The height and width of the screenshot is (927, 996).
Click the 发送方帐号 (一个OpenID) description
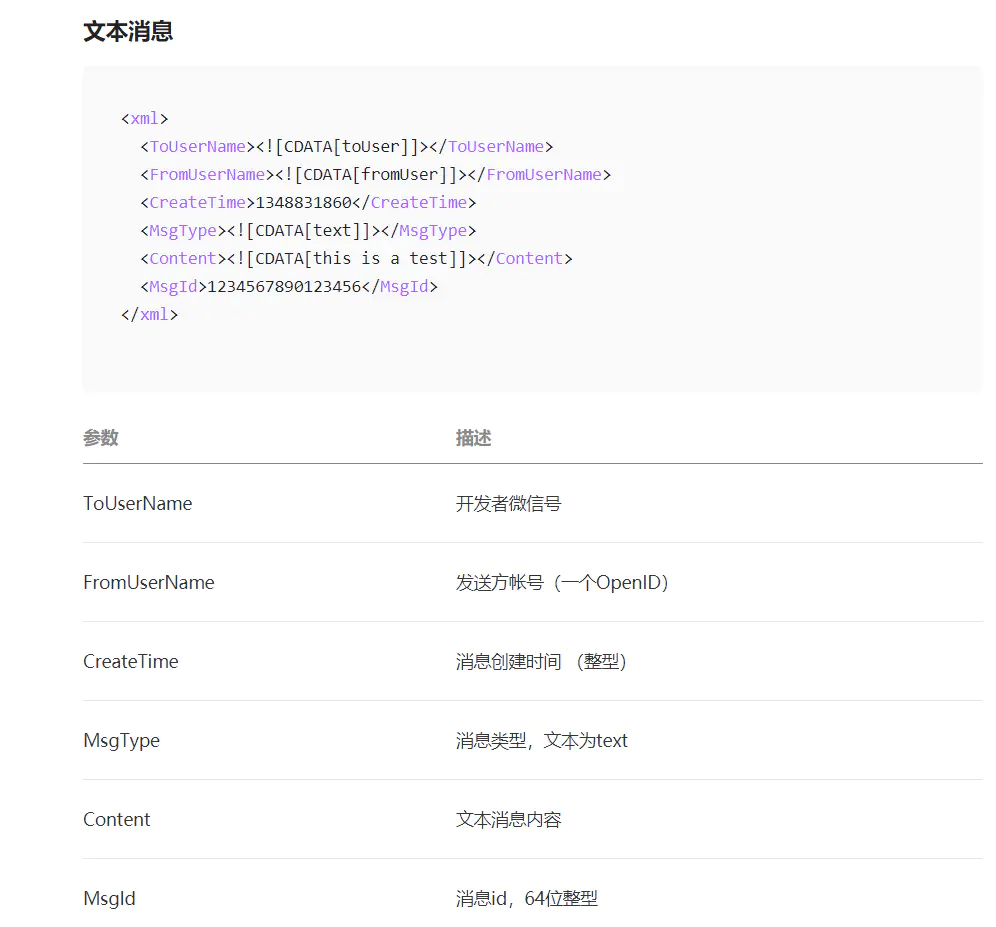[x=563, y=582]
